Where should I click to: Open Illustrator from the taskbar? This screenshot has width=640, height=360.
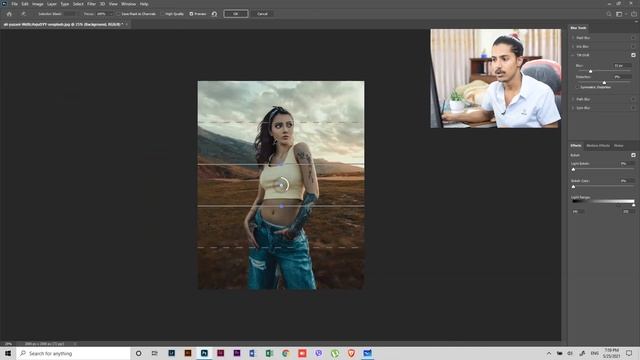click(x=188, y=353)
